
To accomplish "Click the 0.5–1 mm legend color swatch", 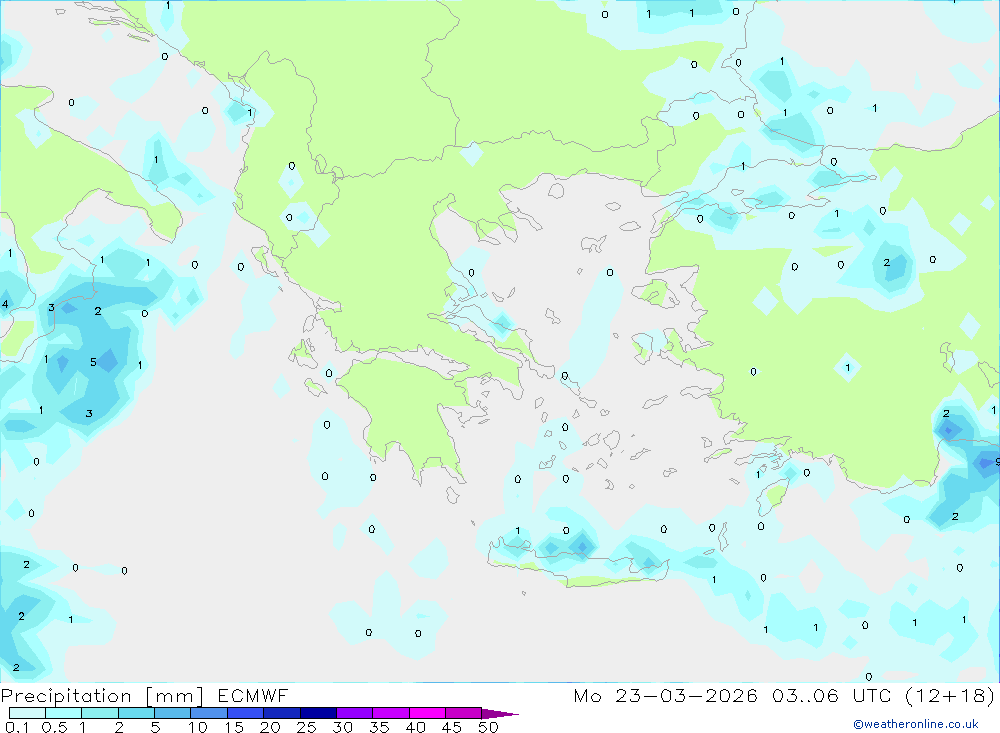I will [64, 713].
